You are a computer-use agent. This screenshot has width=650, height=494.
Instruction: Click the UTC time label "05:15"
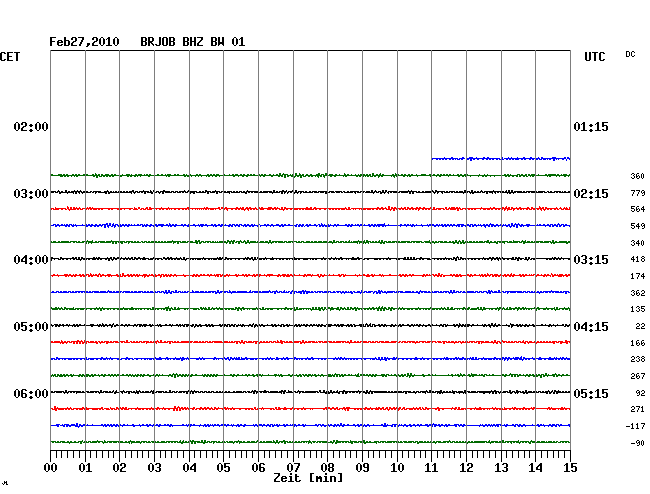(x=591, y=393)
